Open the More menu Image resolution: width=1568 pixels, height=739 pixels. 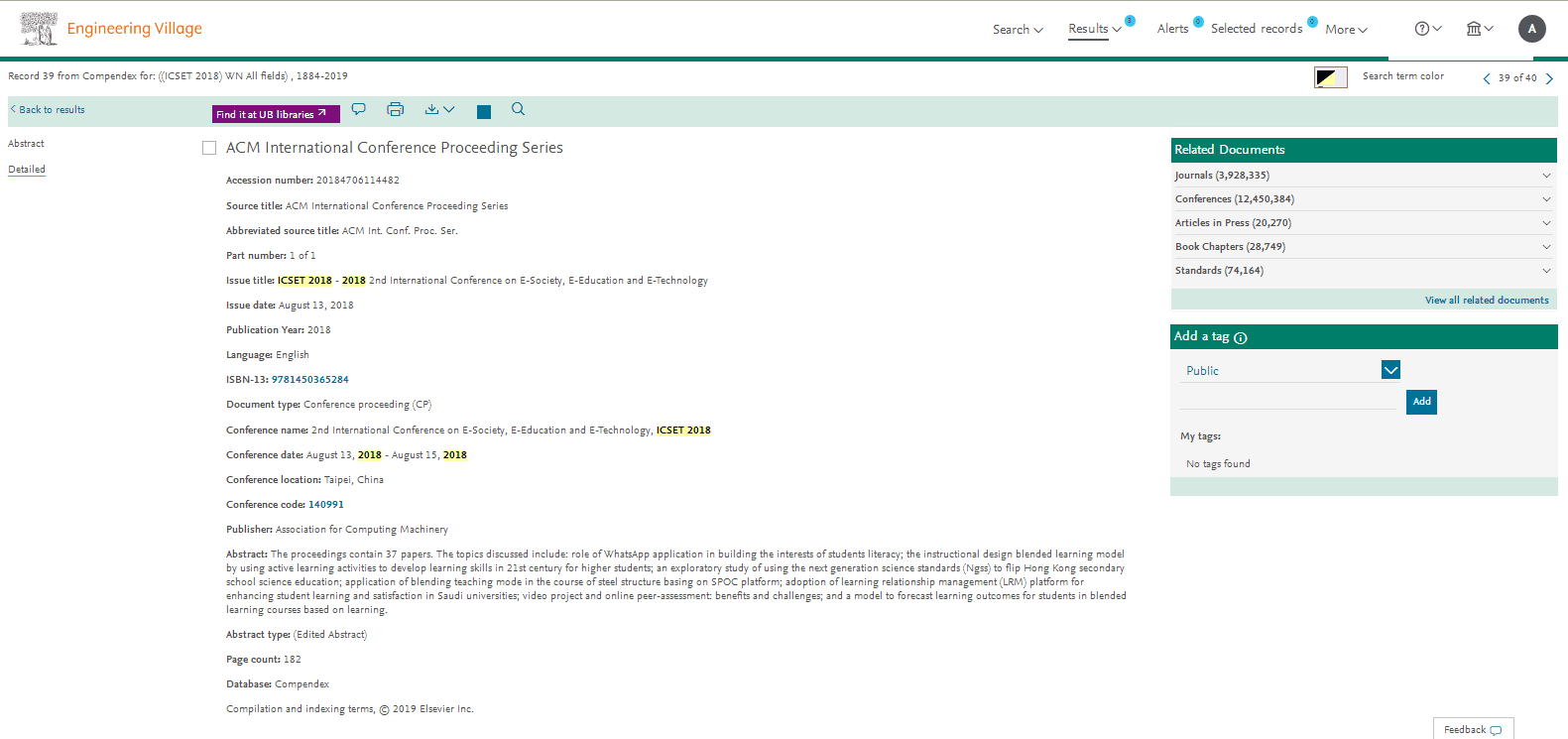[1346, 30]
